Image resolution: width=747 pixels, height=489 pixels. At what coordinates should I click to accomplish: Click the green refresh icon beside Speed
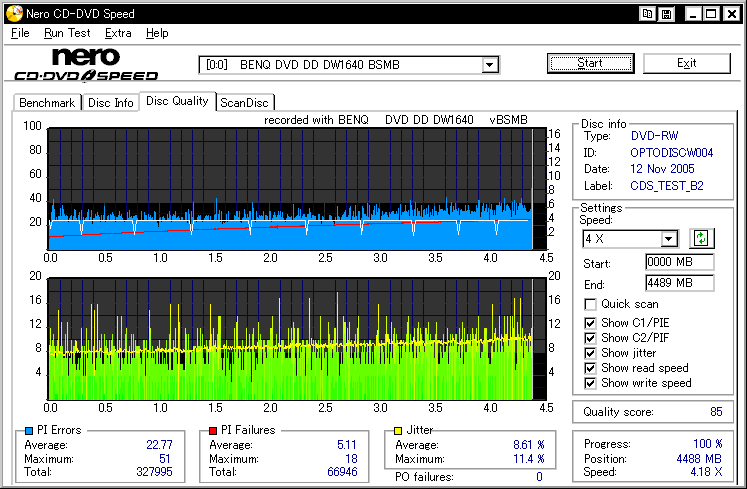[702, 238]
